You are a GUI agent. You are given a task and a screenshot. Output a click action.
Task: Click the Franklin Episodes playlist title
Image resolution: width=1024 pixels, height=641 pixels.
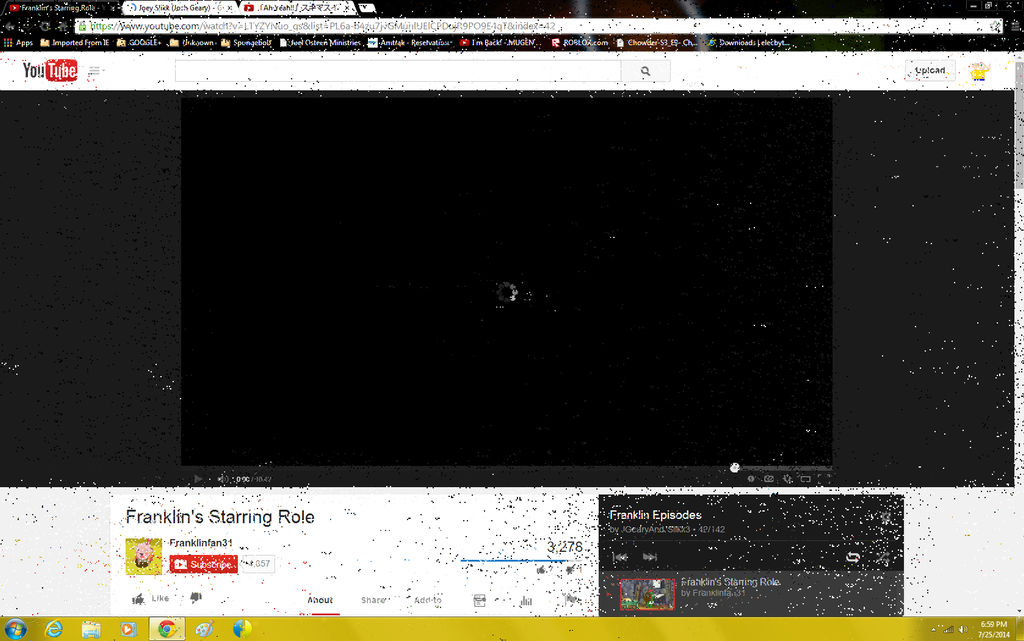[656, 515]
